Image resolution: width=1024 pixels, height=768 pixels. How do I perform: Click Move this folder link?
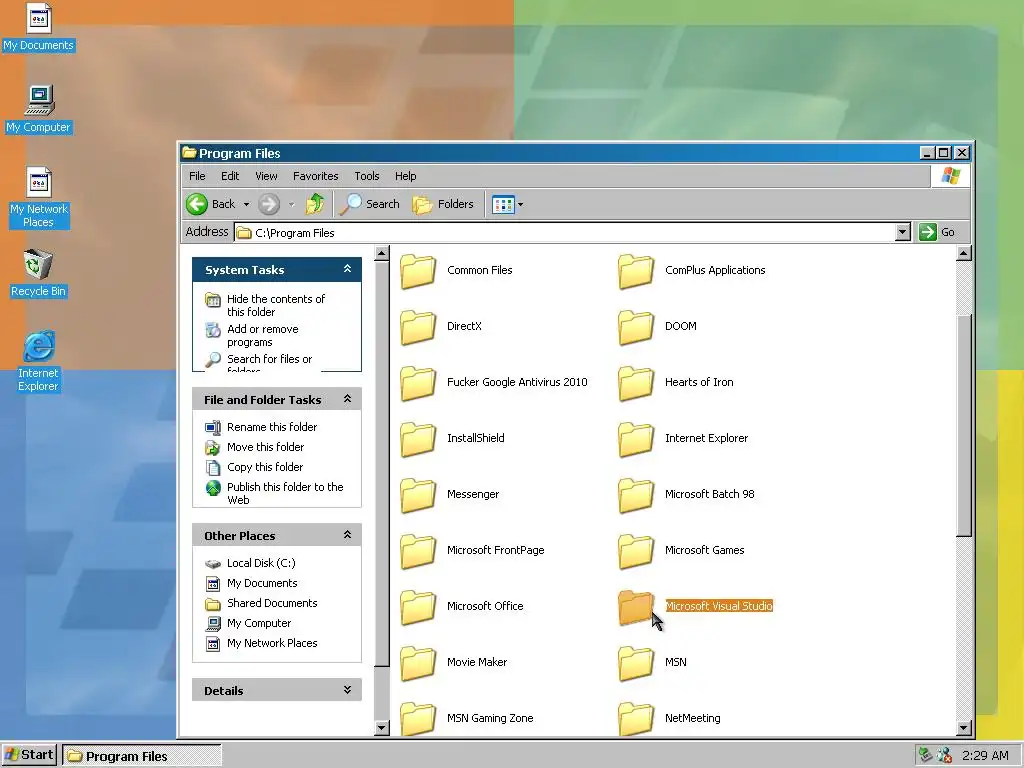[x=265, y=447]
